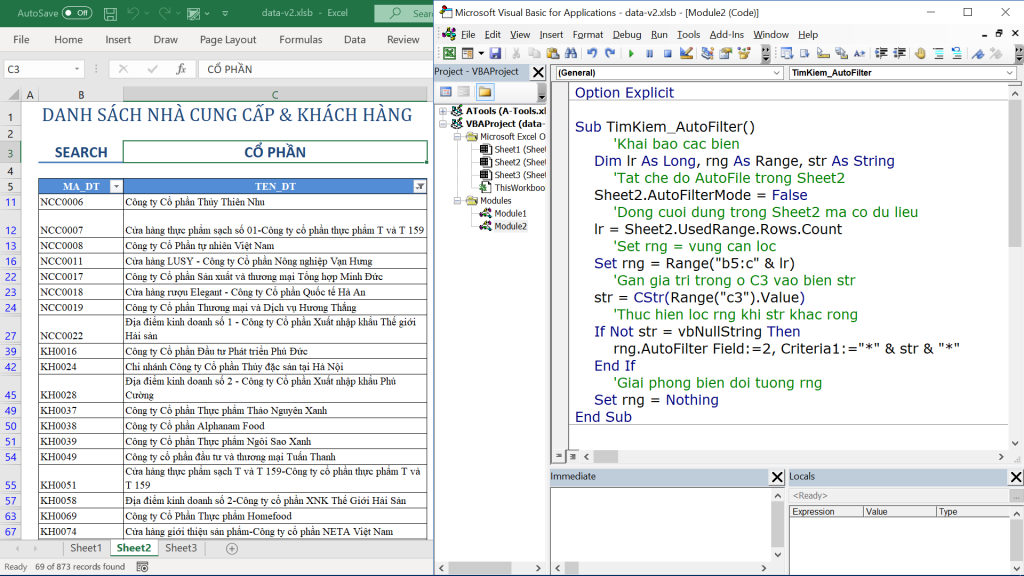Collapse the VBAProject (data-v2) tree node
The width and height of the screenshot is (1024, 576).
pyautogui.click(x=444, y=125)
